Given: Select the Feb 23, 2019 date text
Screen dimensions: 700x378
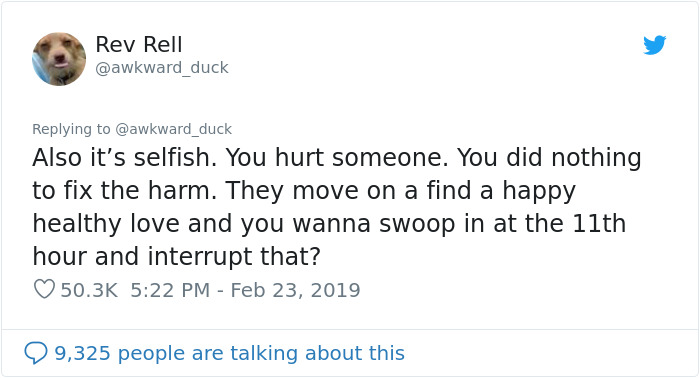Looking at the screenshot, I should (295, 290).
